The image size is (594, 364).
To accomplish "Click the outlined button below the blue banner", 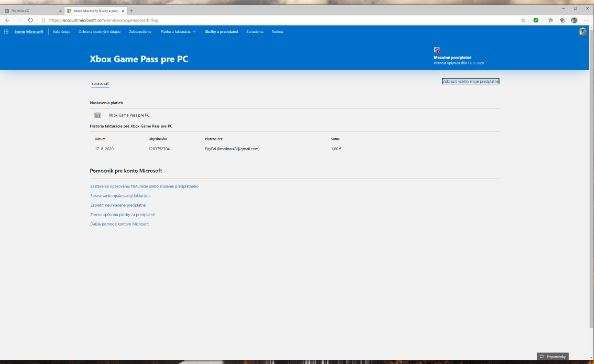I will click(x=471, y=81).
